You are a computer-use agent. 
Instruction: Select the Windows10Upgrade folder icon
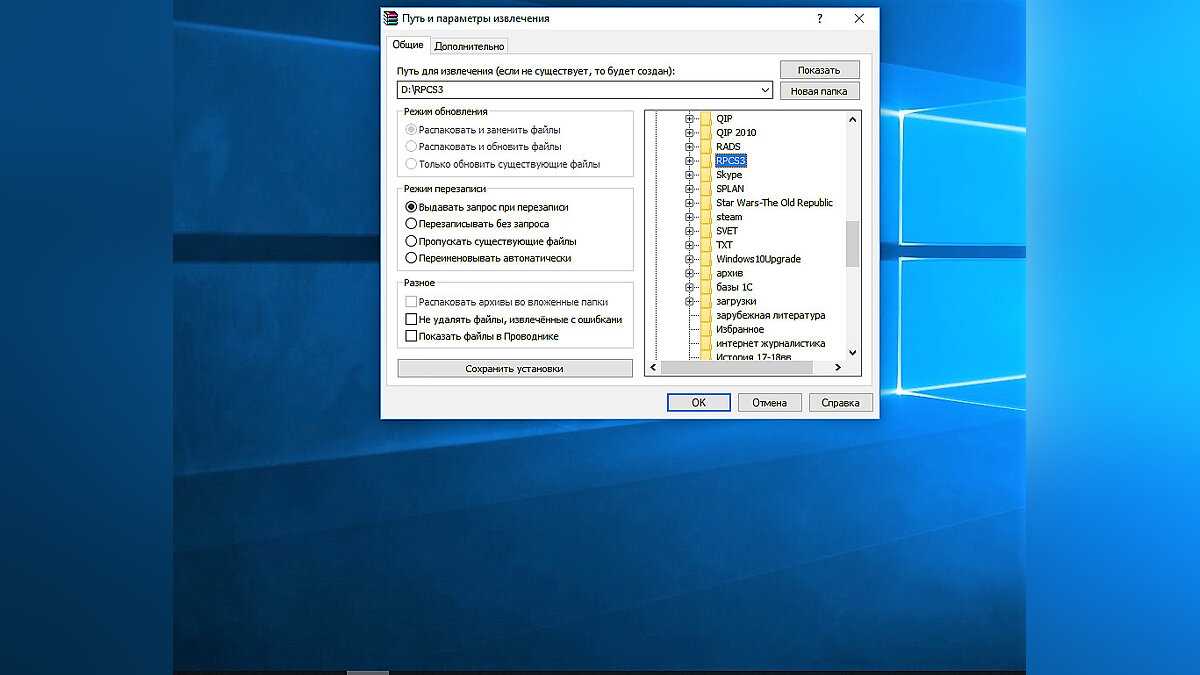(705, 259)
